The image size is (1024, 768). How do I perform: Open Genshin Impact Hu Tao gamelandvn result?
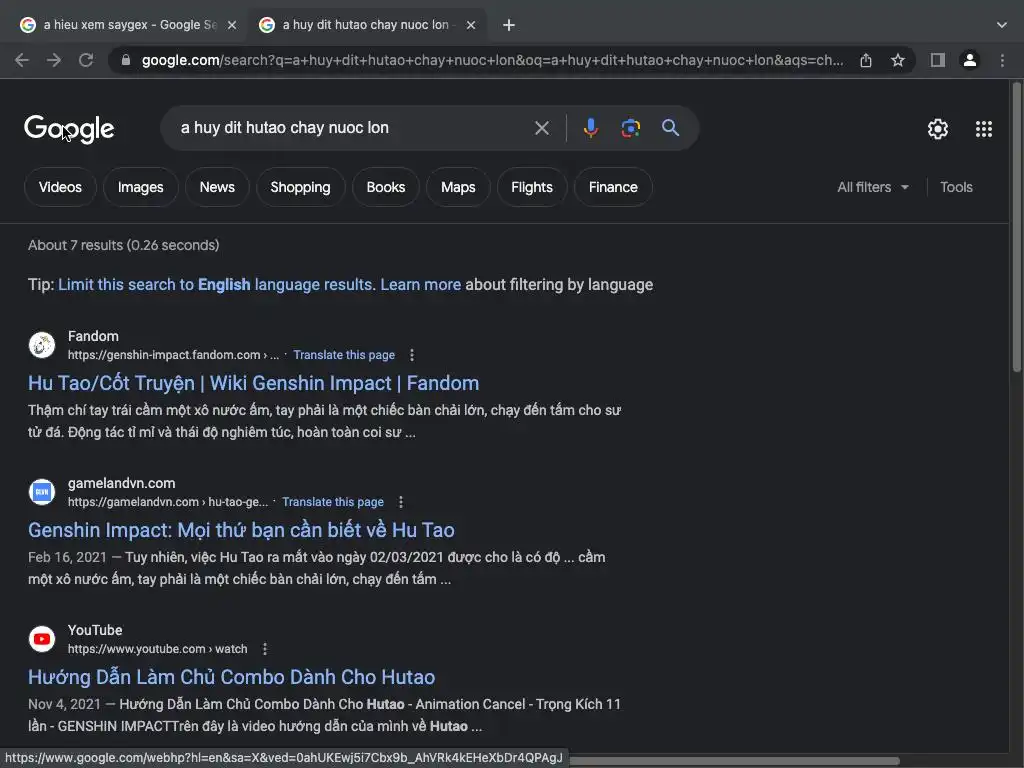click(241, 530)
